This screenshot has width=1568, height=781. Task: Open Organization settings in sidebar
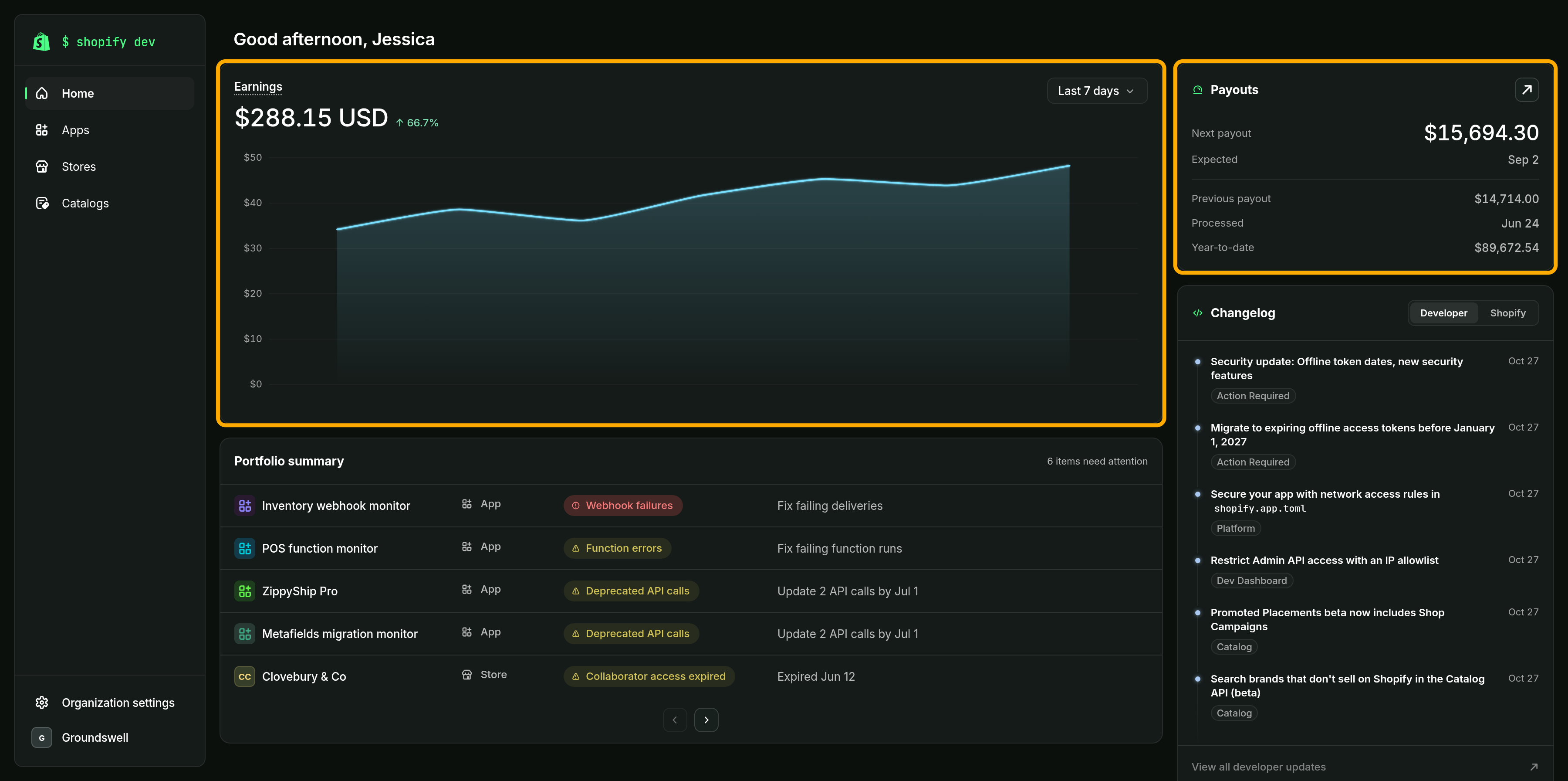coord(110,703)
